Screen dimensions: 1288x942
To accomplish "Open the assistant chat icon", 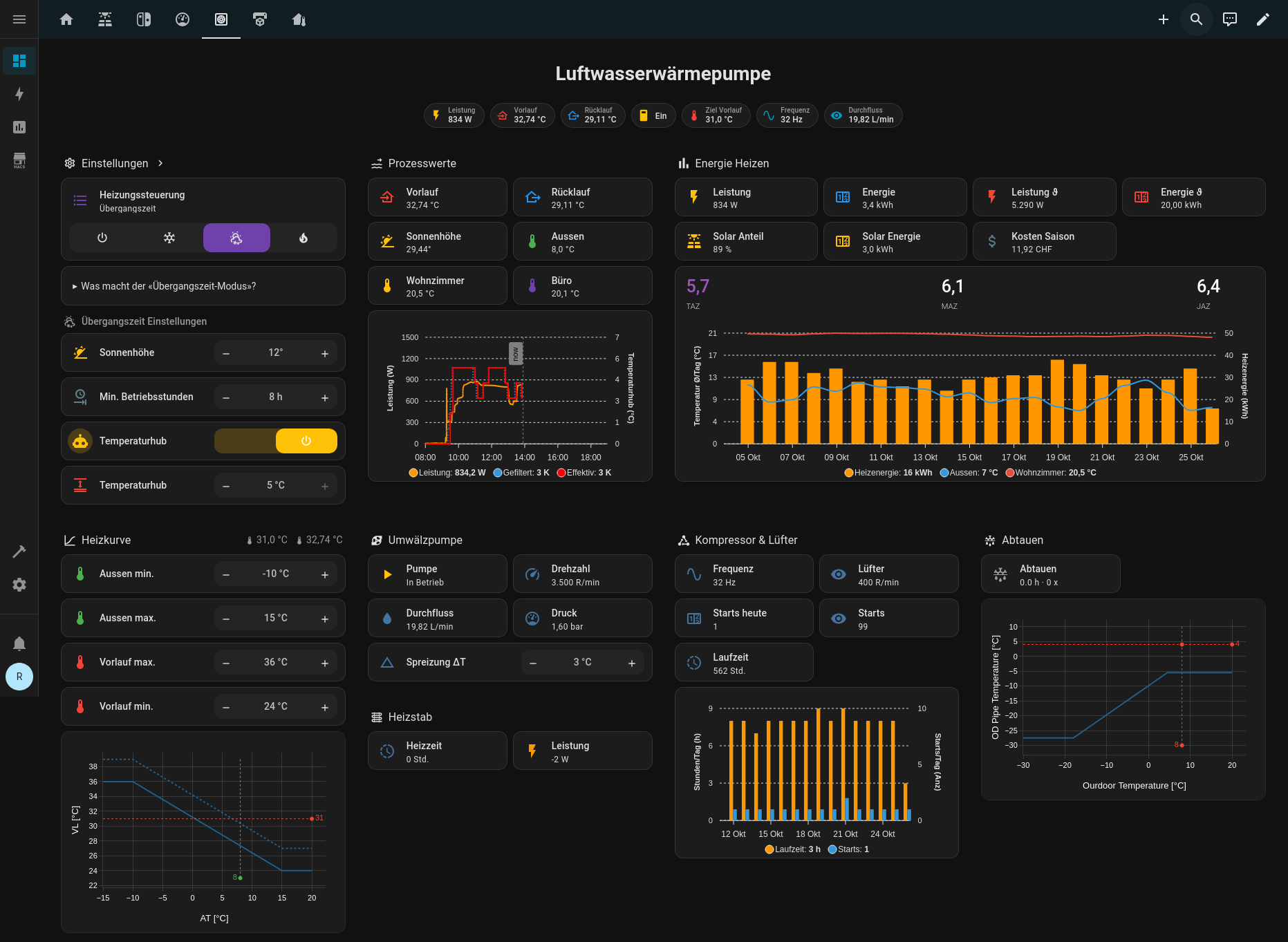I will tap(1229, 19).
